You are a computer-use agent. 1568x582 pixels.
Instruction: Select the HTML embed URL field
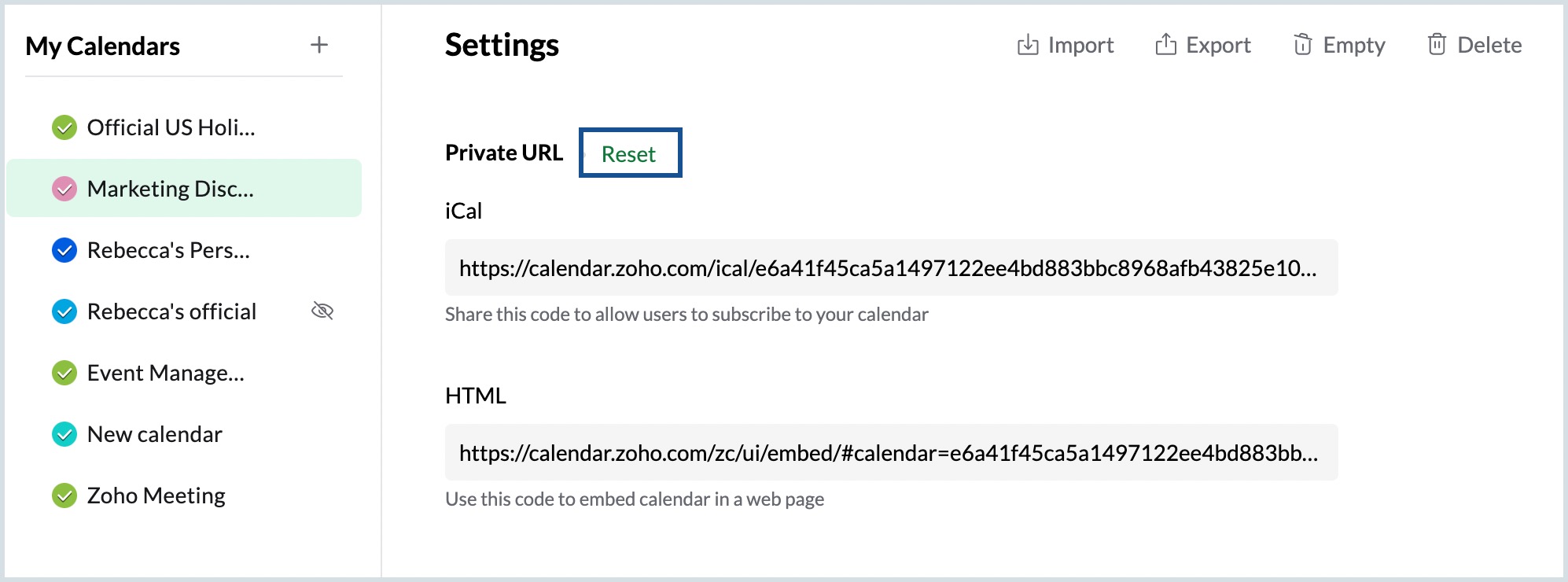click(x=890, y=453)
